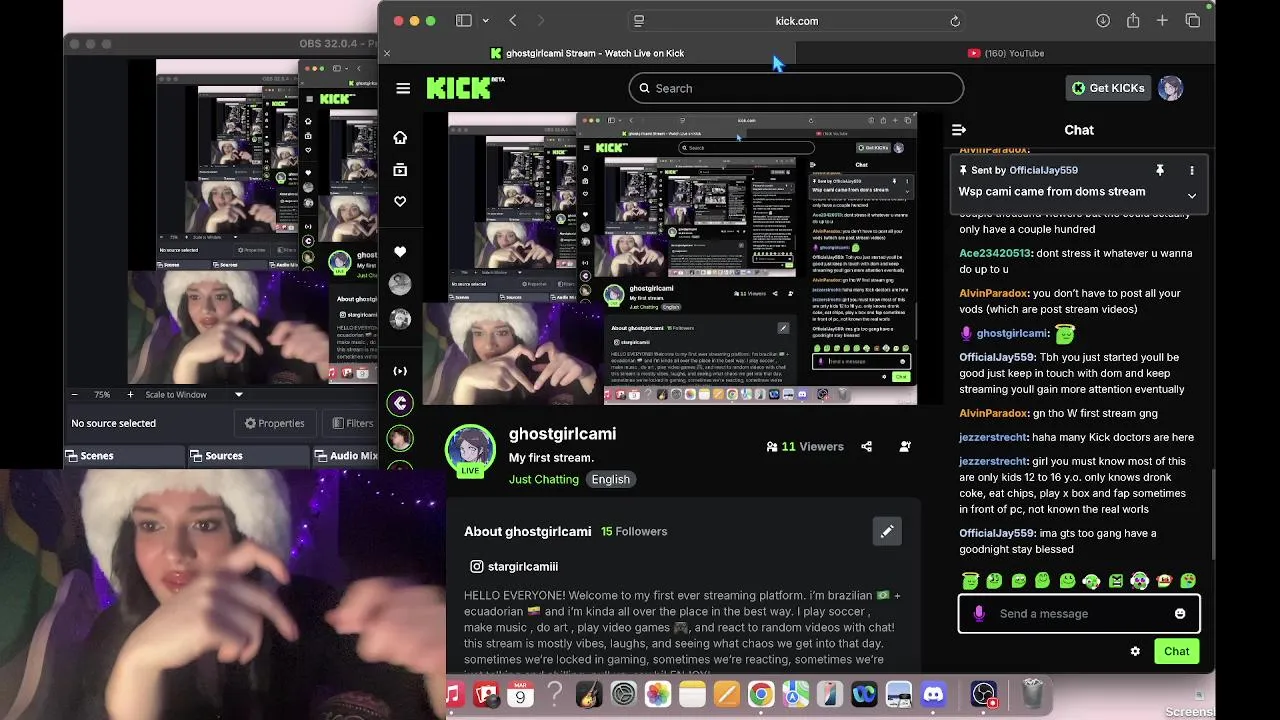The width and height of the screenshot is (1280, 720).
Task: Open Google Chrome from the Dock
Action: [x=761, y=693]
